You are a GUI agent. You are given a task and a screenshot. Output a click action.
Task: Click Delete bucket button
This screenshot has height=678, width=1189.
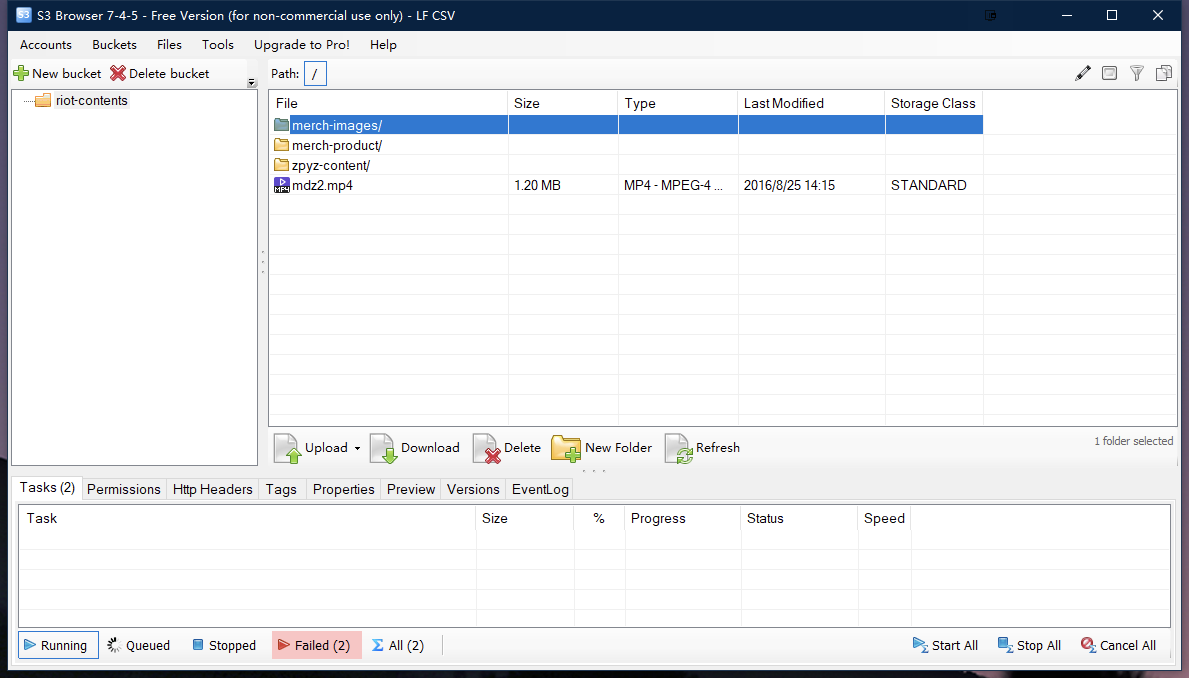coord(160,73)
